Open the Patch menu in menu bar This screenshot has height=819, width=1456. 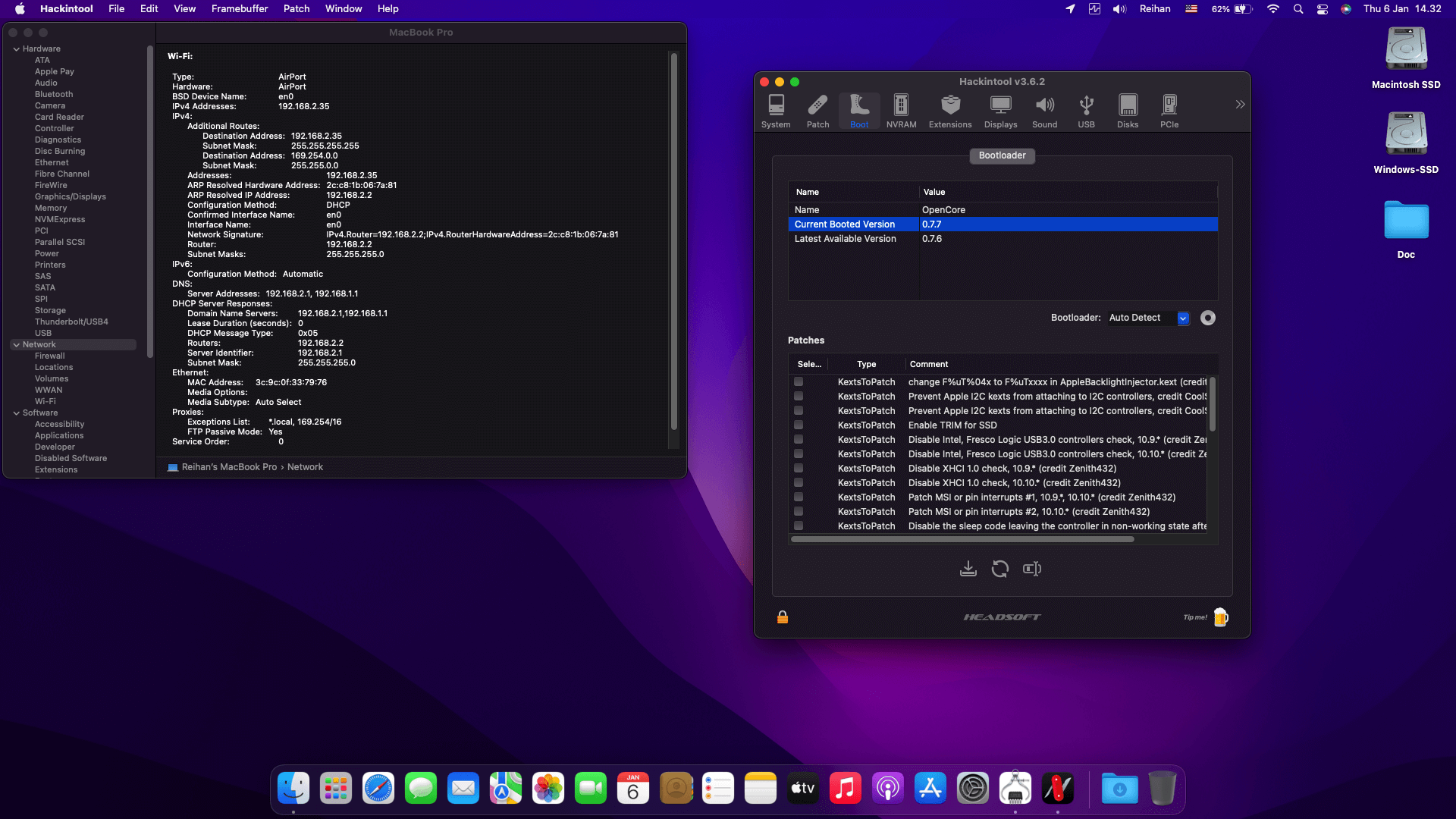pyautogui.click(x=297, y=9)
